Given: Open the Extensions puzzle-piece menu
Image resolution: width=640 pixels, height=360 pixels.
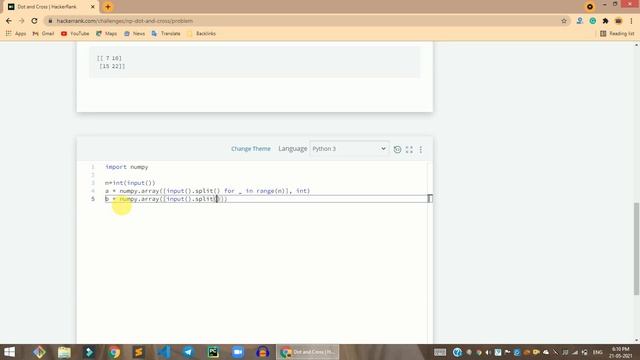Looking at the screenshot, I should coord(605,21).
